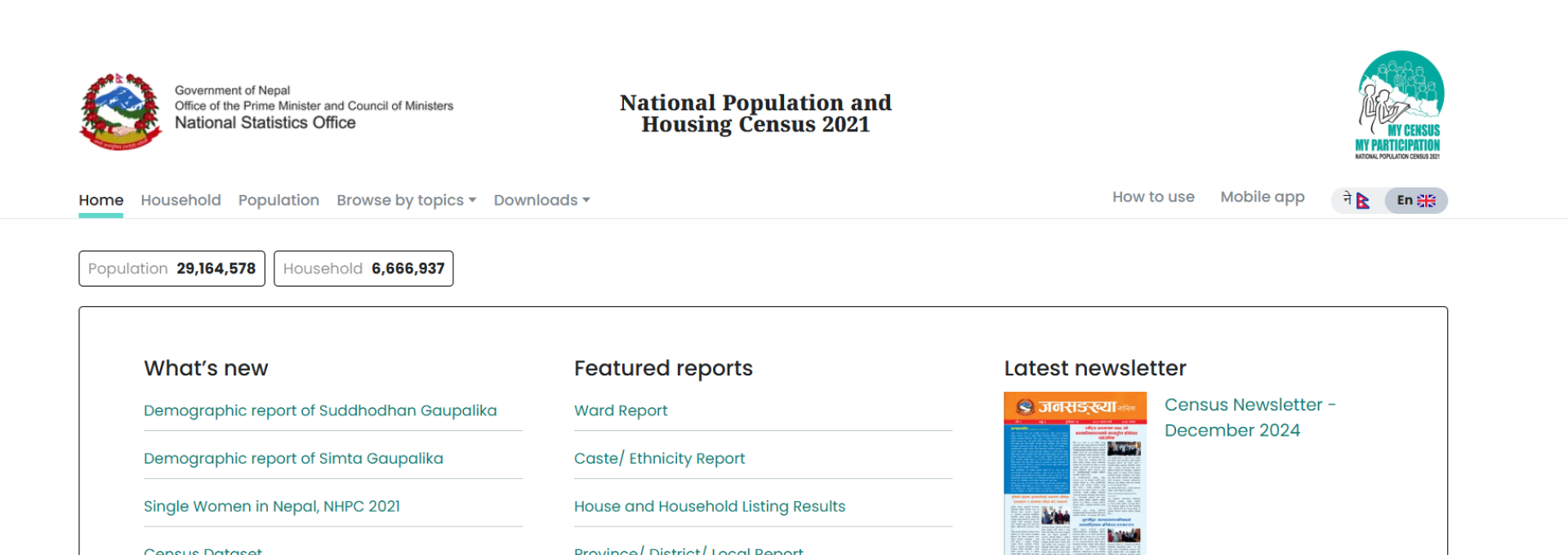
Task: Click the Government of Nepal emblem logo
Action: (x=120, y=111)
